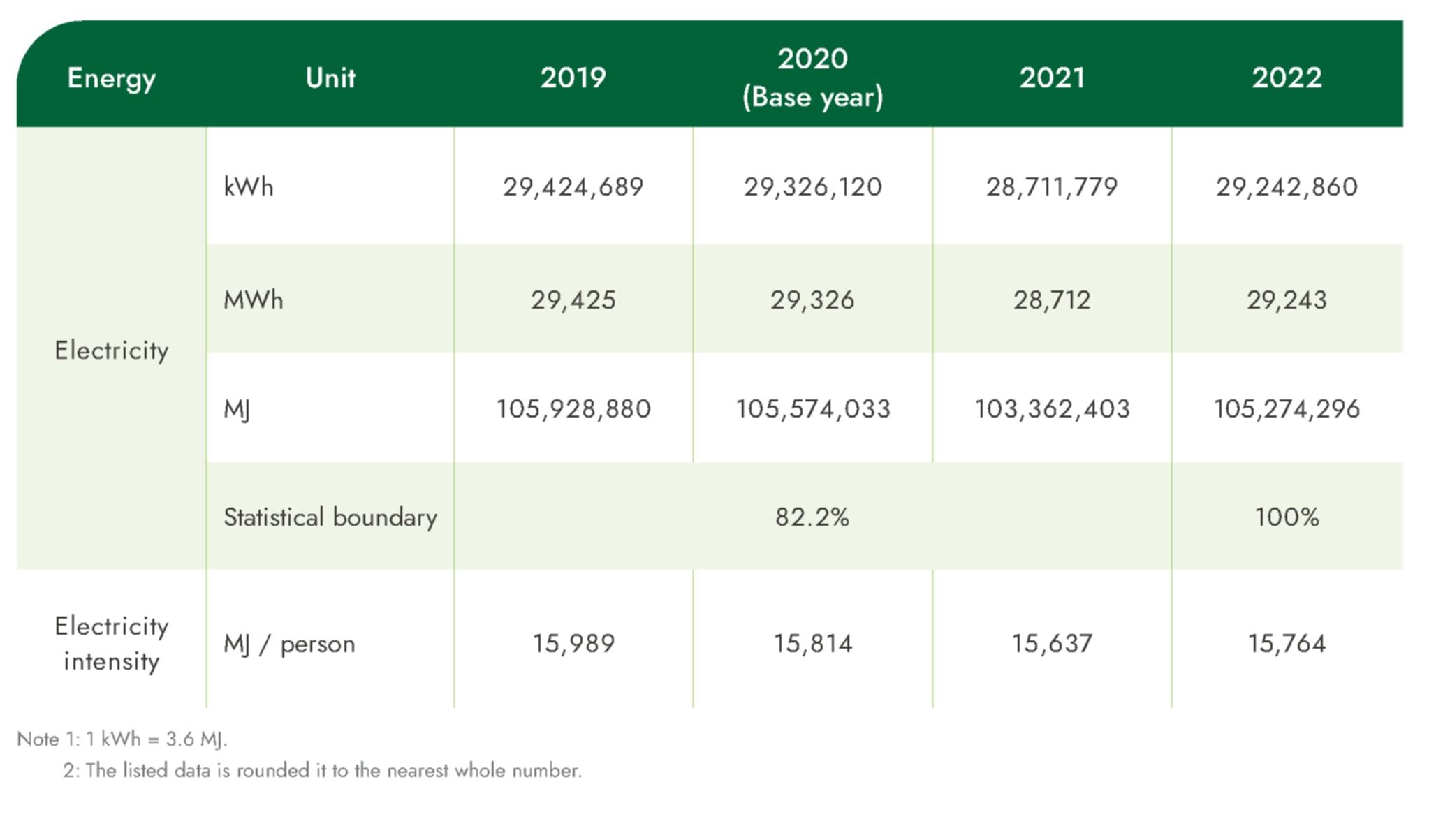Select intensity value 15,989
This screenshot has height=840, width=1436.
(x=573, y=644)
